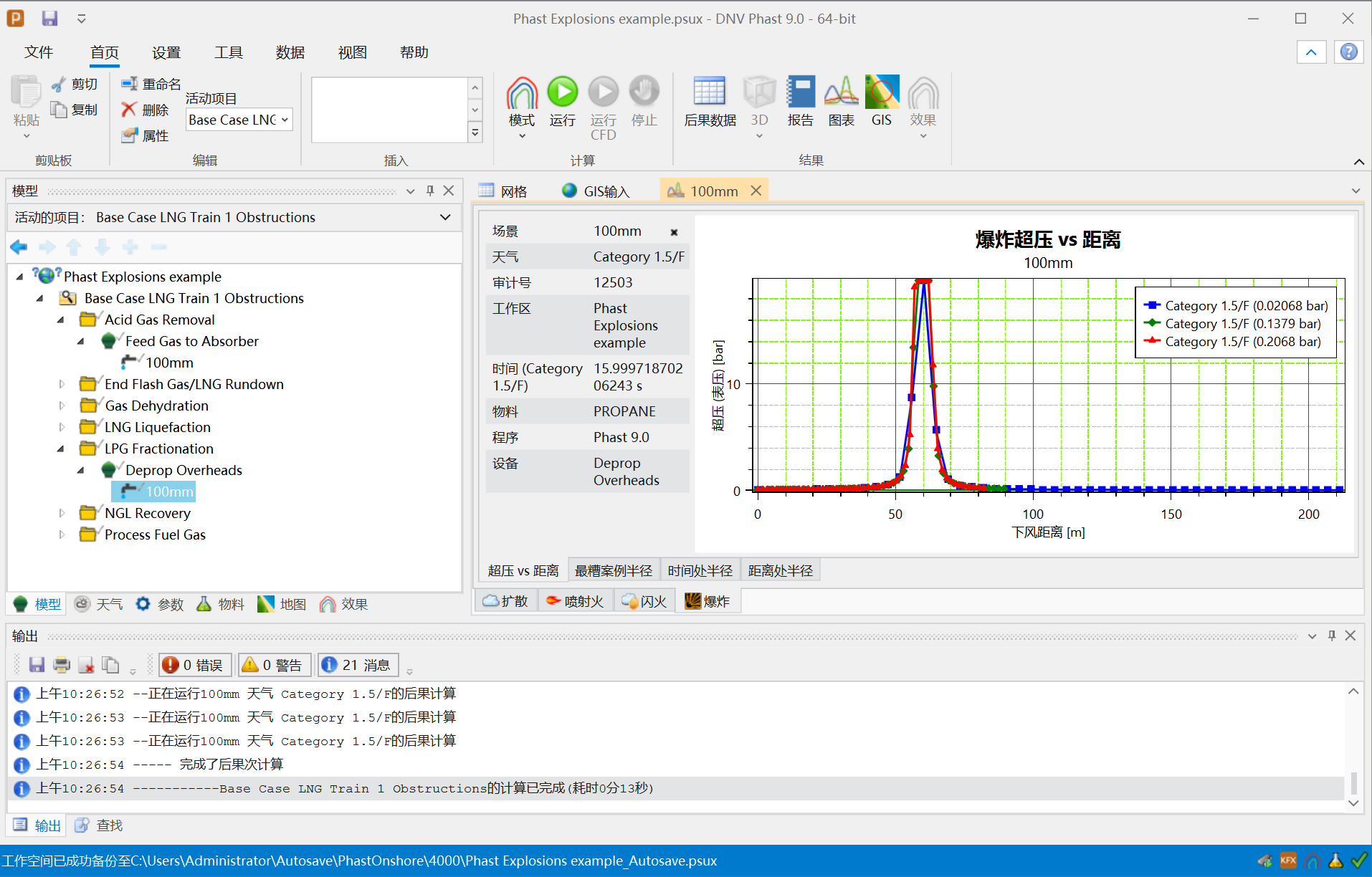The image size is (1372, 877).
Task: Click the print icon in output panel
Action: click(62, 665)
